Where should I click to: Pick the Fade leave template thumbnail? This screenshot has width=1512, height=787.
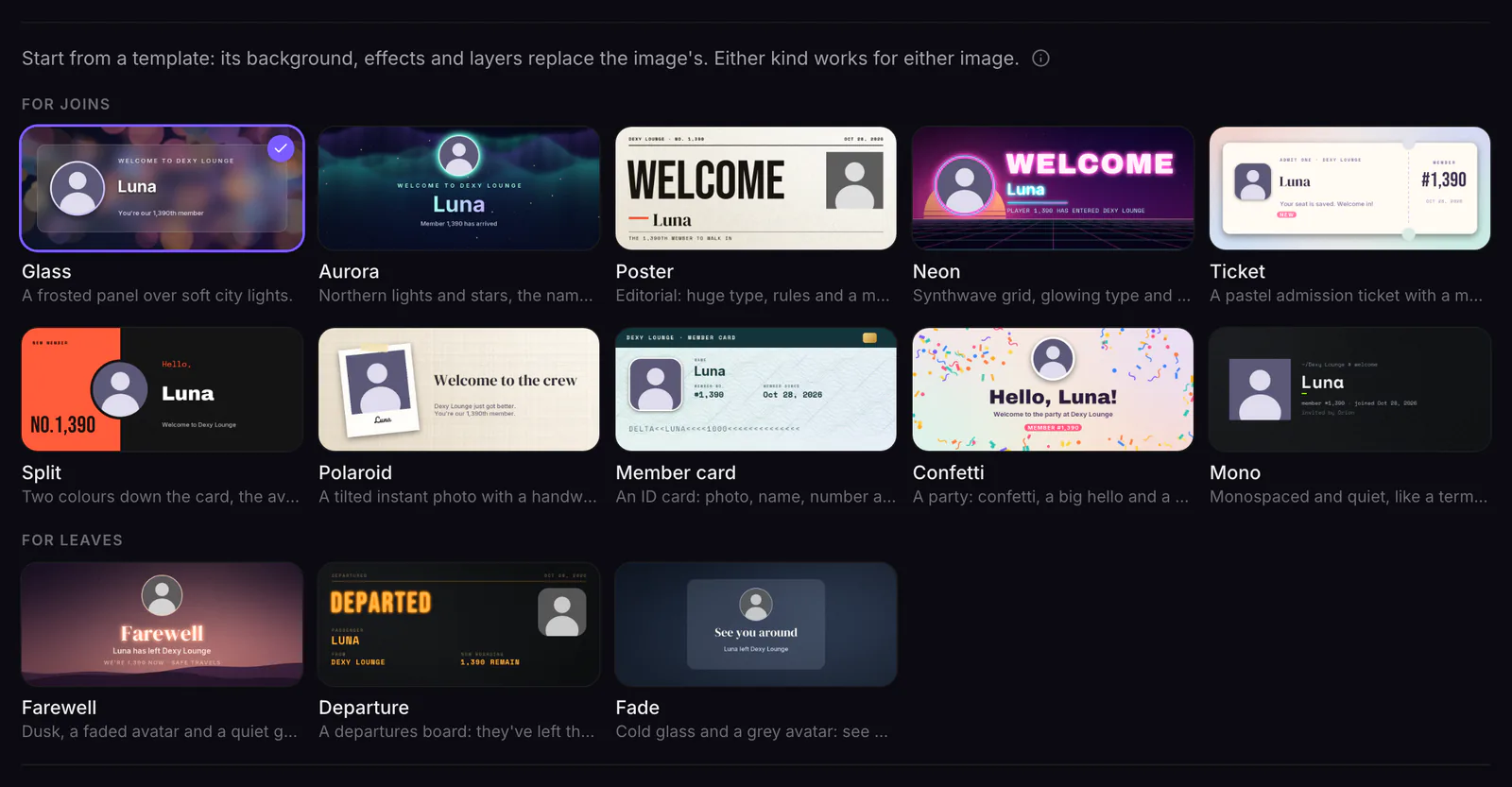[756, 624]
